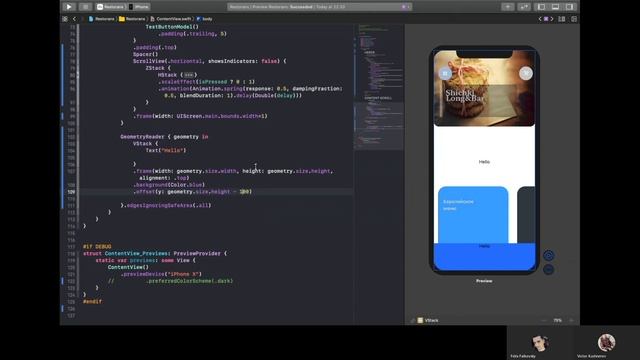The width and height of the screenshot is (640, 360).
Task: Jump to the previous issue arrow
Action: tap(540, 19)
